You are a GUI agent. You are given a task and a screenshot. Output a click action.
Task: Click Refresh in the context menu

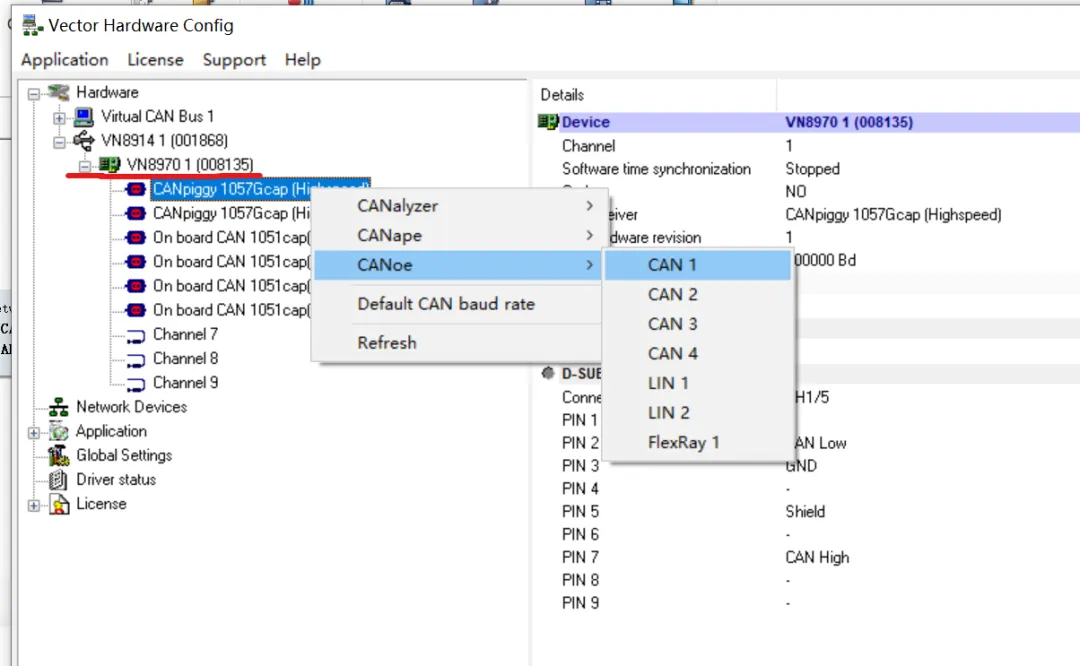(x=457, y=343)
